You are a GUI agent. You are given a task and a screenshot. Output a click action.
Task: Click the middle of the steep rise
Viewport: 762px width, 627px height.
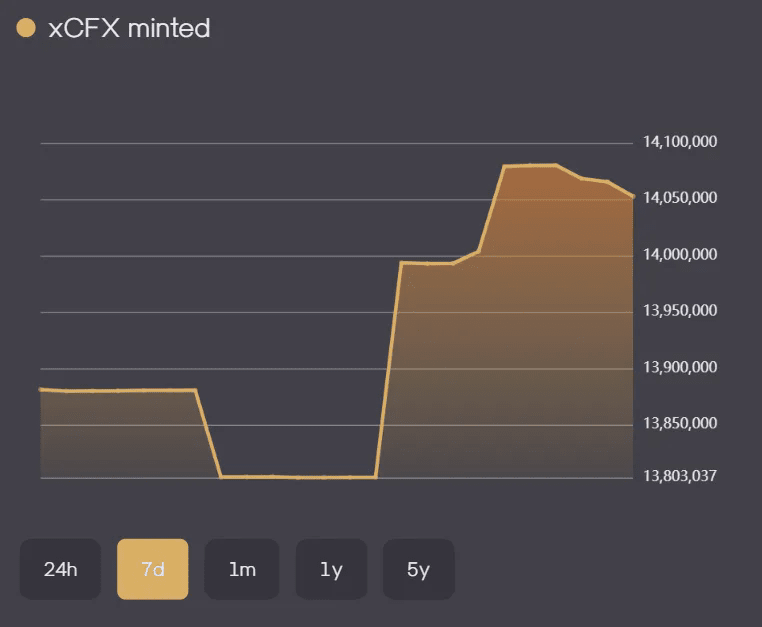(x=388, y=370)
